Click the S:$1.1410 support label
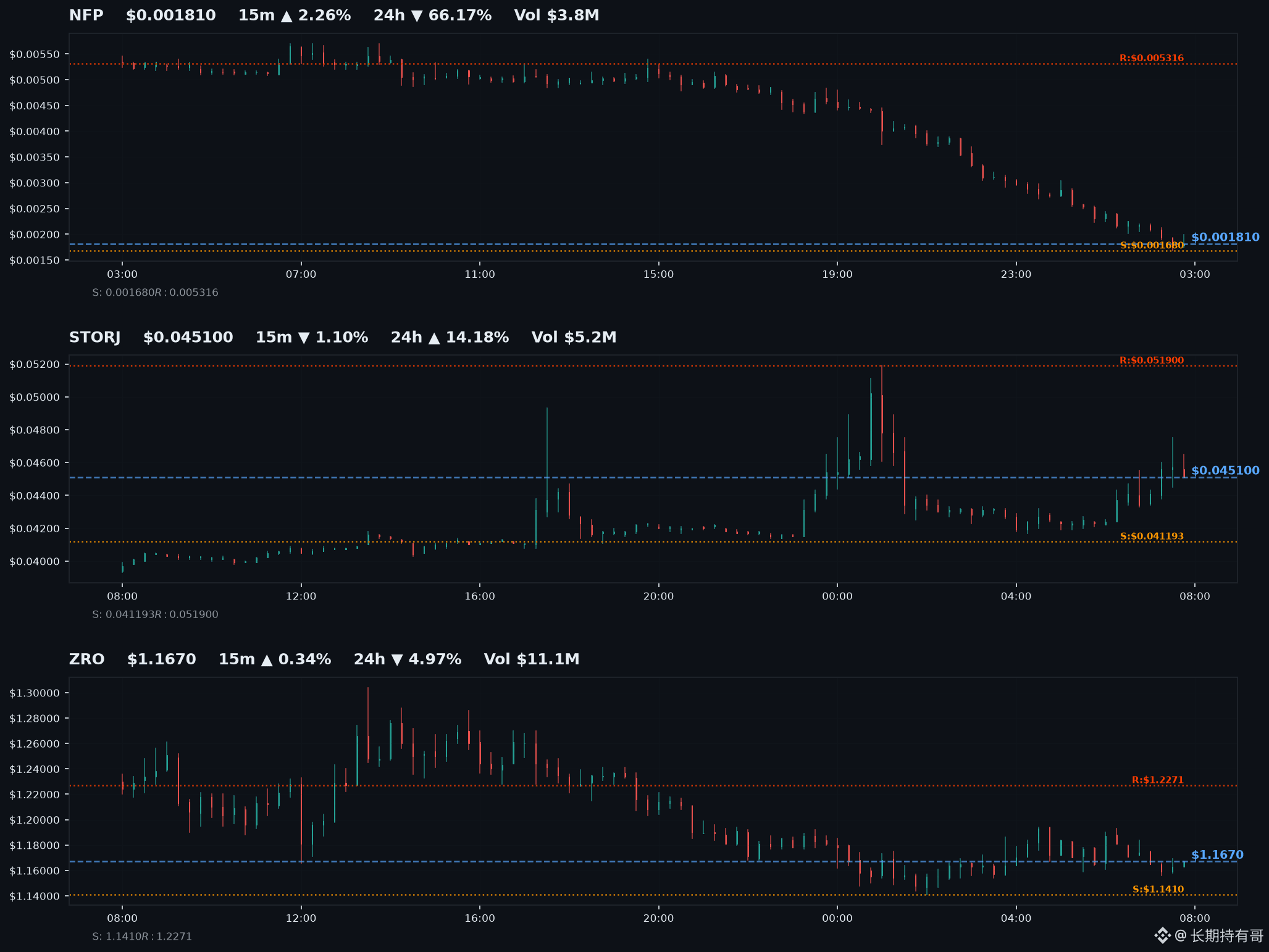Image resolution: width=1269 pixels, height=952 pixels. (1158, 890)
